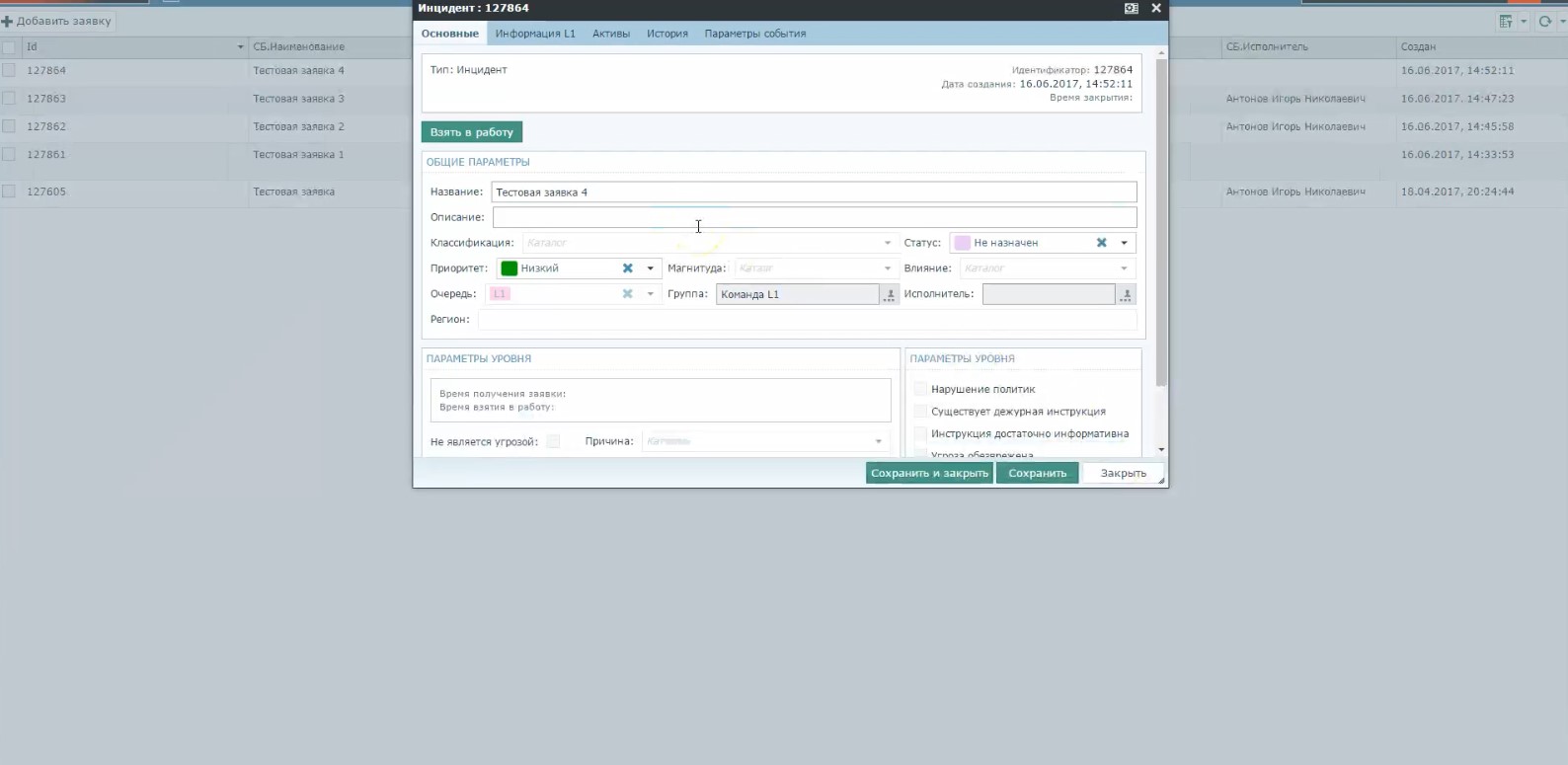Click the table column filter icon

point(1506,22)
